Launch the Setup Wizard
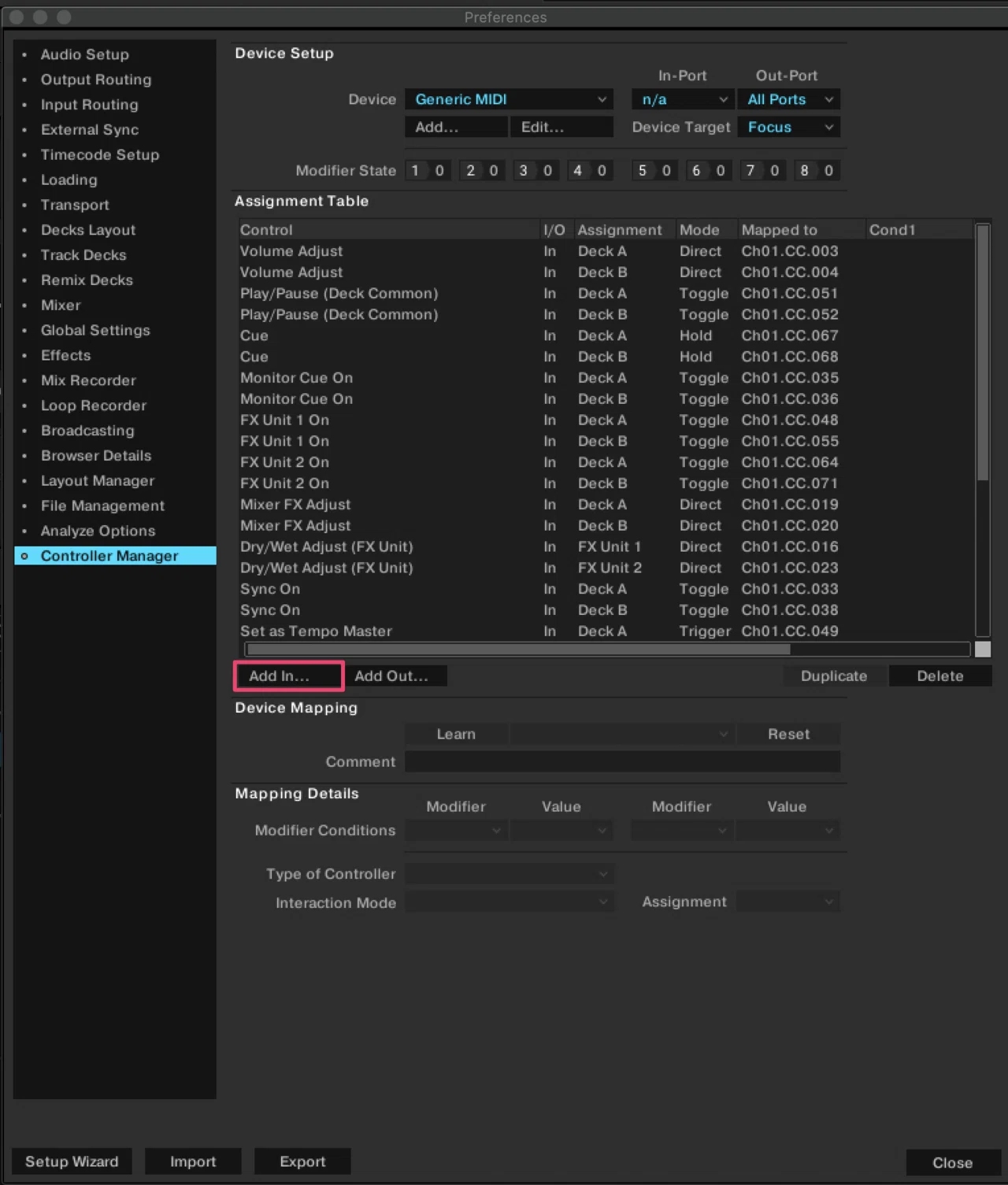Screen dimensions: 1008x1185 pyautogui.click(x=72, y=1161)
